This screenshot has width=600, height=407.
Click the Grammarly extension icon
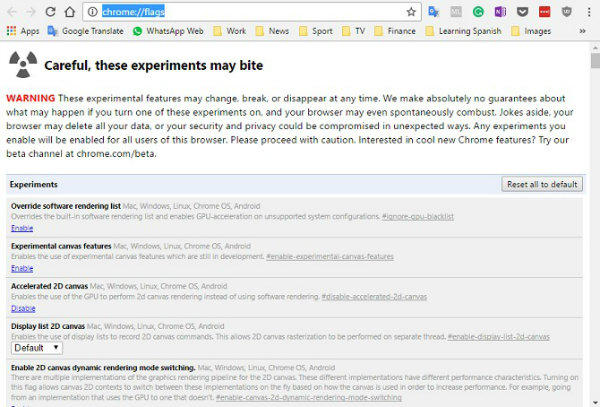point(478,12)
